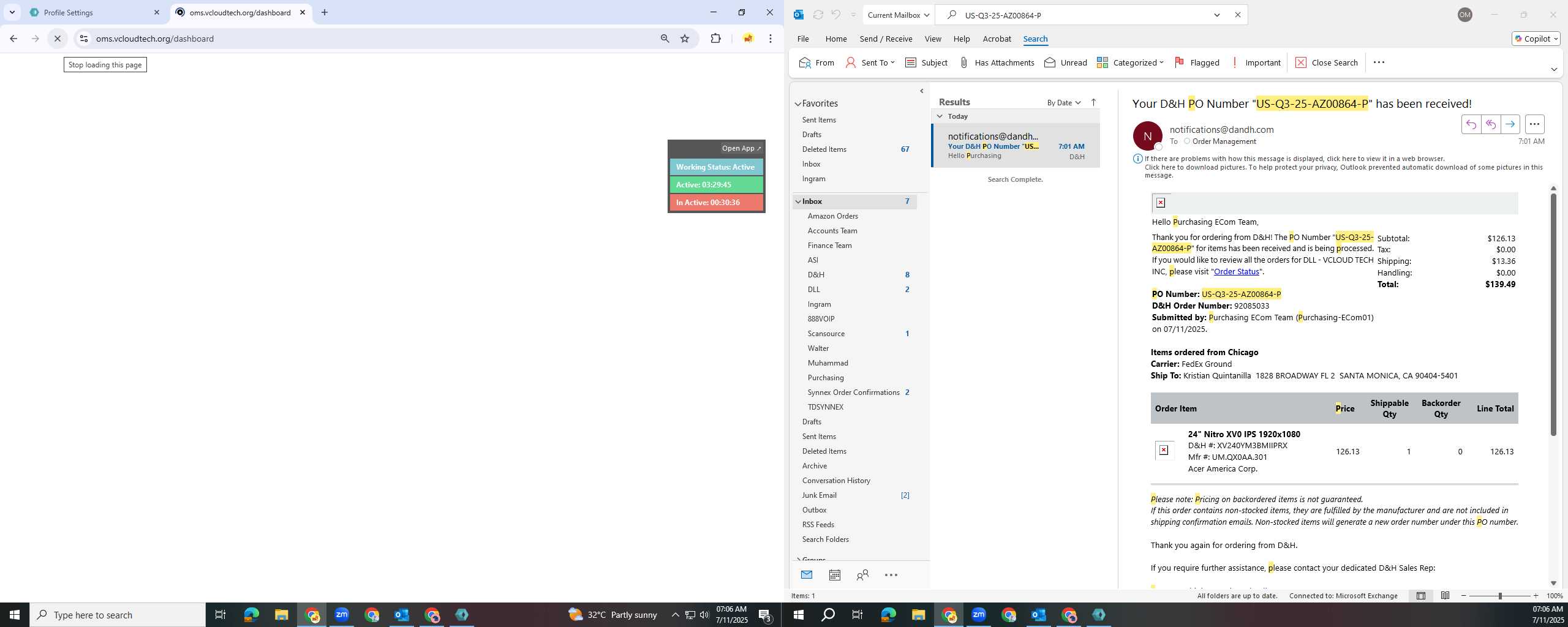
Task: Collapse the Outlook folder pane with the chevron
Action: 922,91
